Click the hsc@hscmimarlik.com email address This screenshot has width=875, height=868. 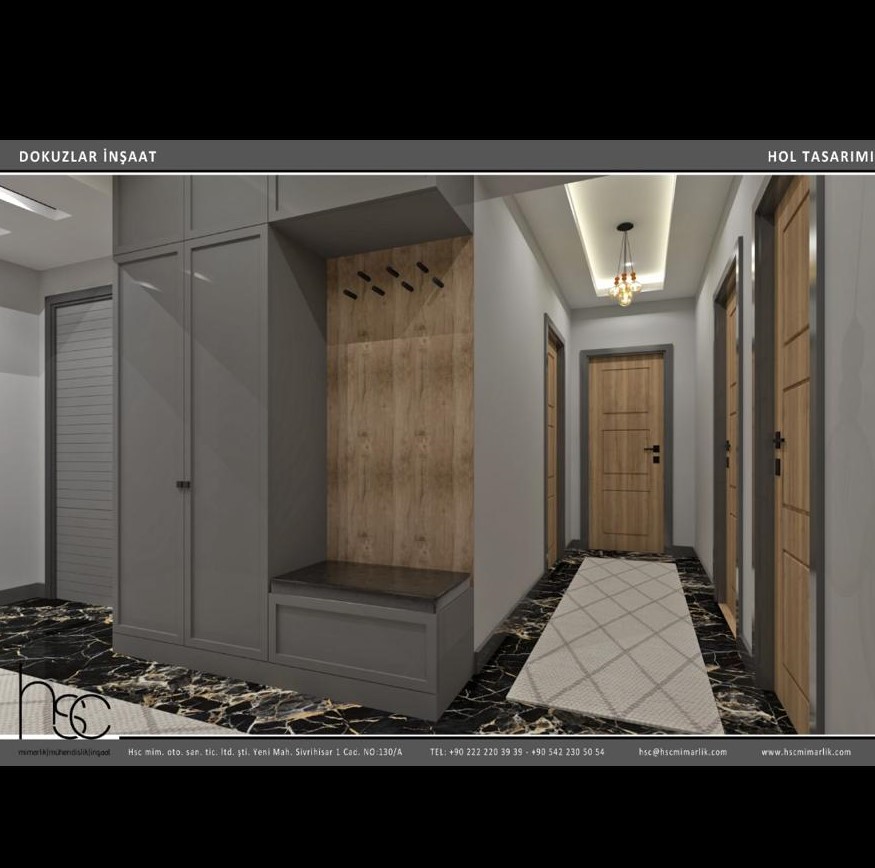[x=682, y=752]
